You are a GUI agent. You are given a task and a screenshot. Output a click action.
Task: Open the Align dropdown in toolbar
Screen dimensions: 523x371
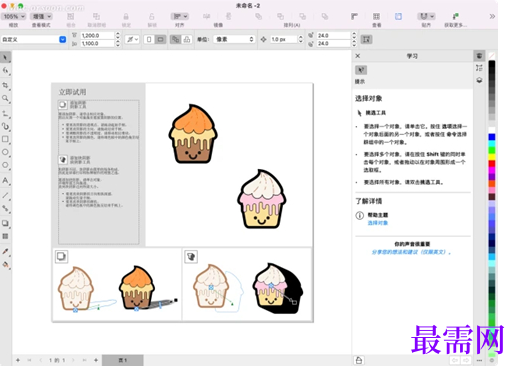(x=179, y=16)
